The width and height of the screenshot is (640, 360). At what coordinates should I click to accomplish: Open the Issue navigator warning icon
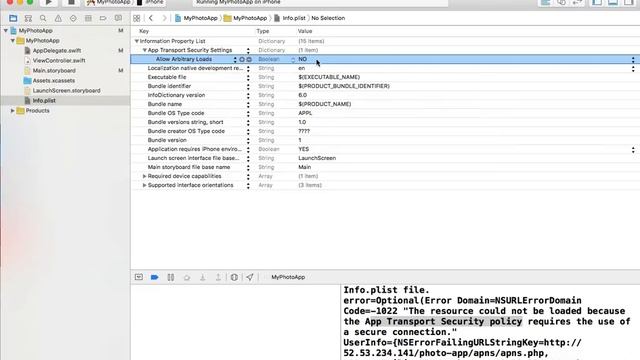[58, 18]
